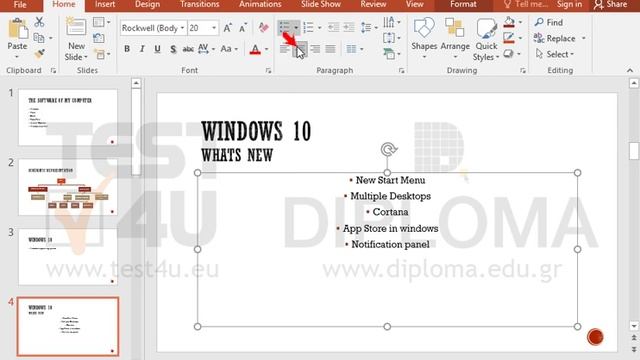Click the Shape Outline pen icon
Screen dimensions: 640x360
tap(509, 38)
